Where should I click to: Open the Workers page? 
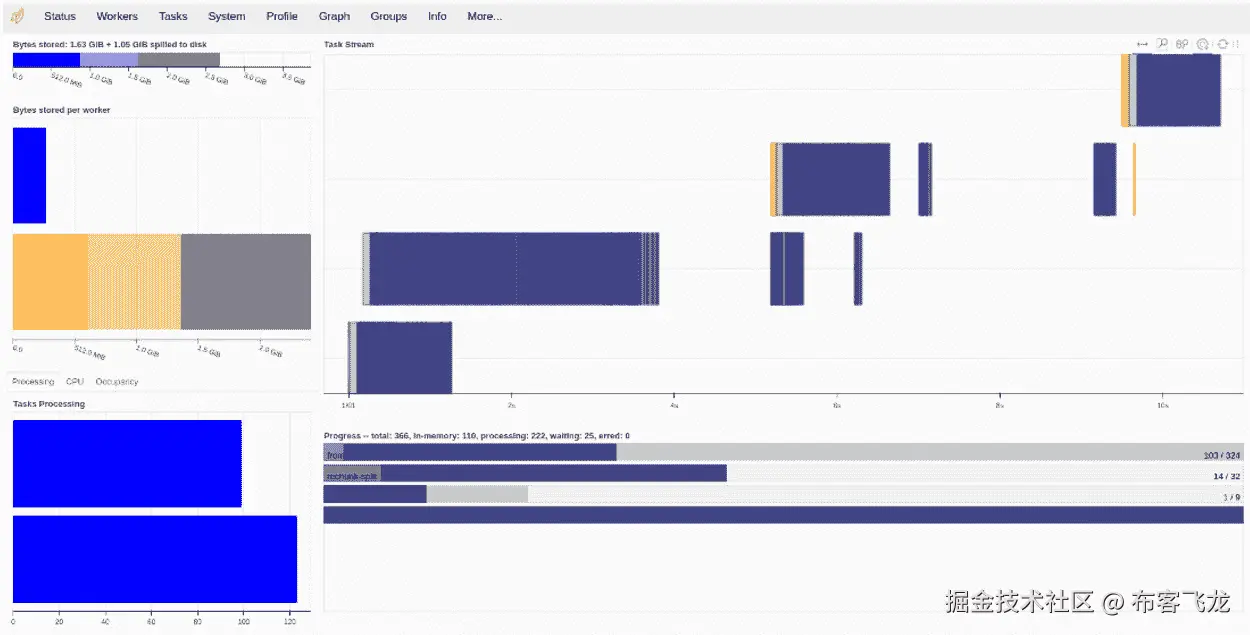[117, 16]
